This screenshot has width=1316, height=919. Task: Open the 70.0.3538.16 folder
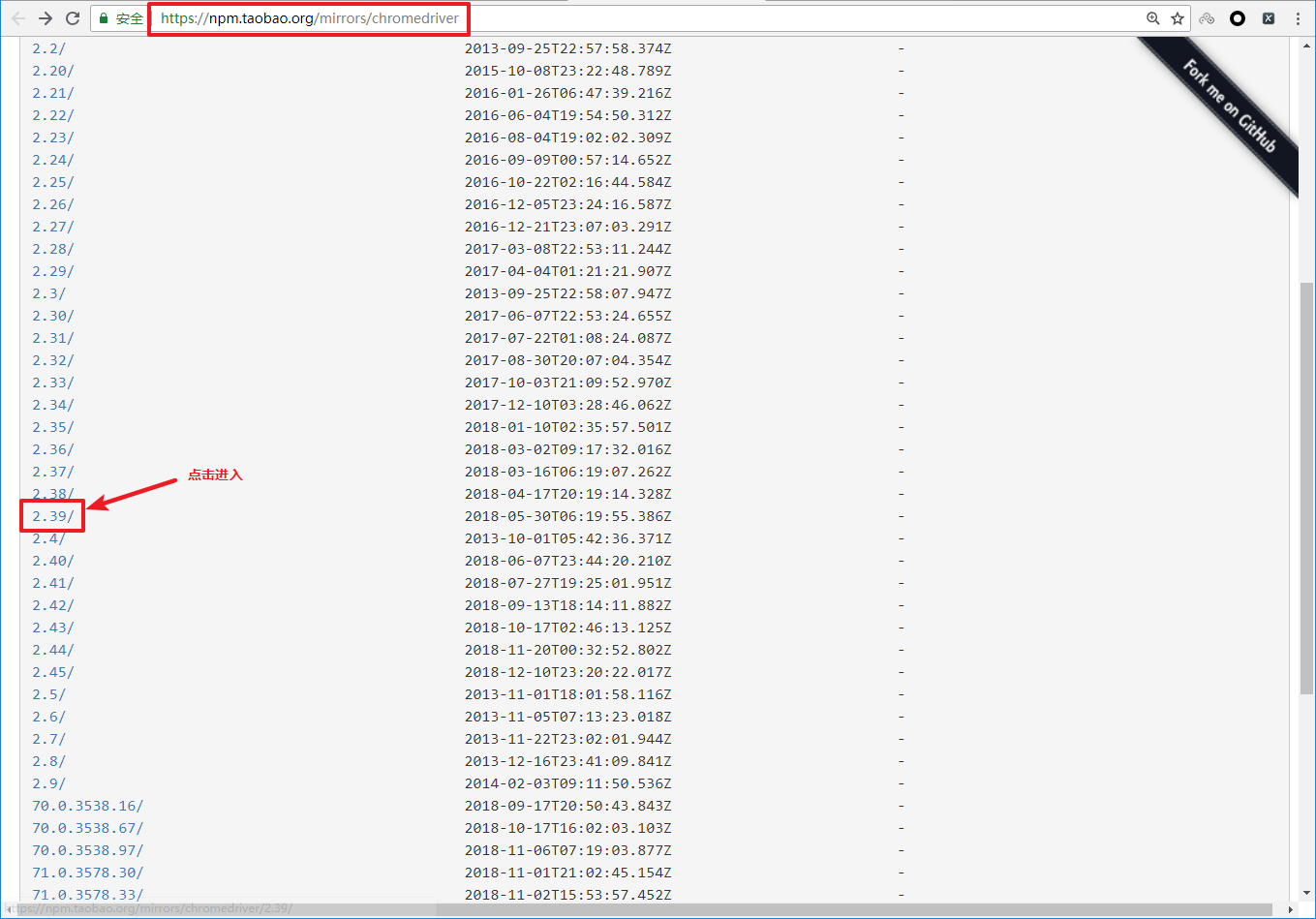86,805
